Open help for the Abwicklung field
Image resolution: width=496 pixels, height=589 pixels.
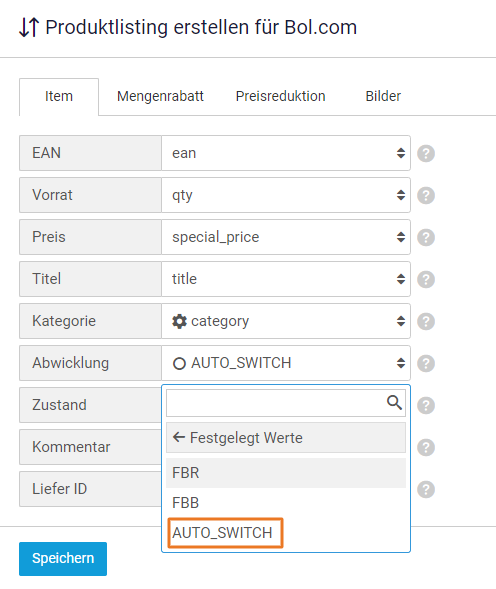click(x=426, y=363)
